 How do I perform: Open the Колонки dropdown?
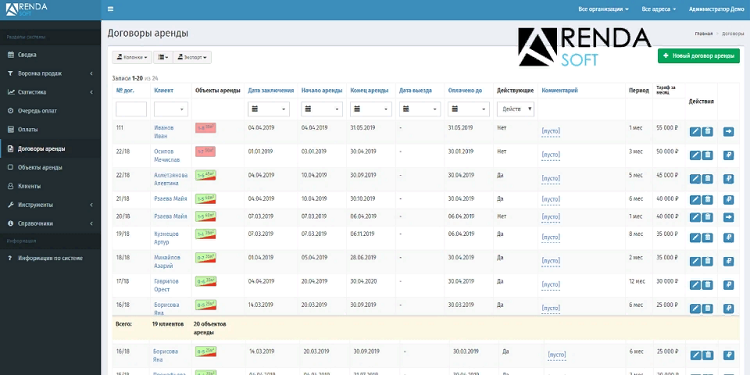132,57
